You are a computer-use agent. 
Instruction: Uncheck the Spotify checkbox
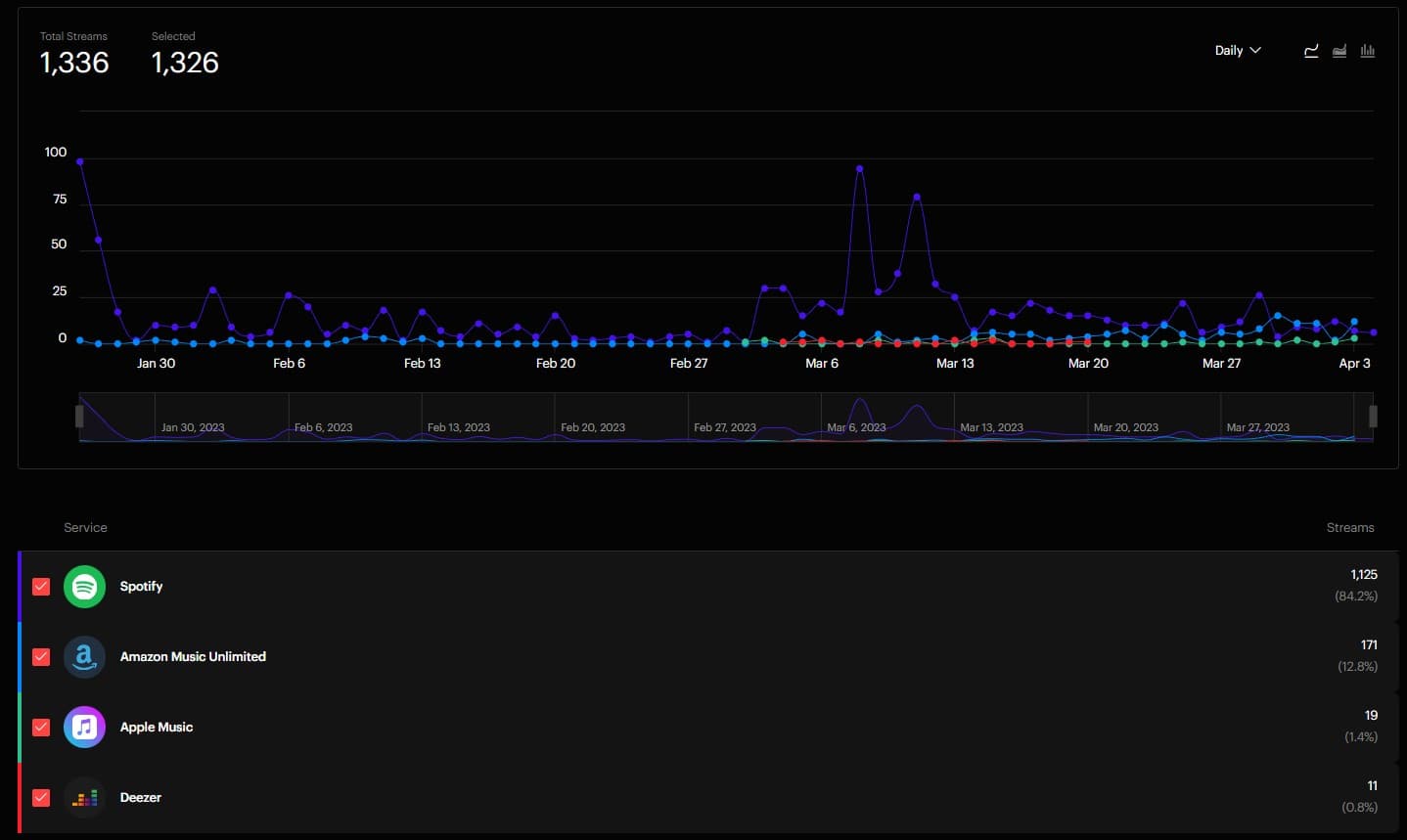(x=40, y=587)
